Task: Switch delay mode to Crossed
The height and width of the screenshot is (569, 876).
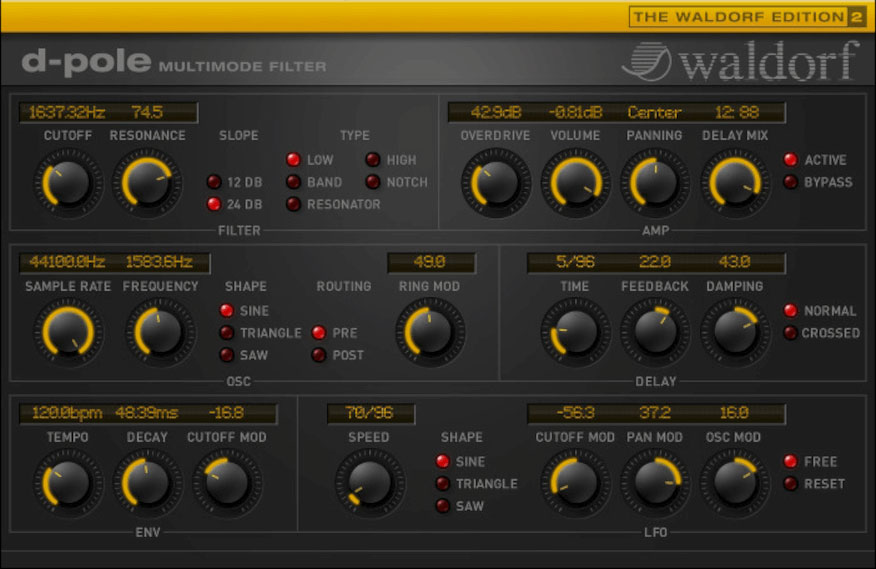Action: point(790,333)
